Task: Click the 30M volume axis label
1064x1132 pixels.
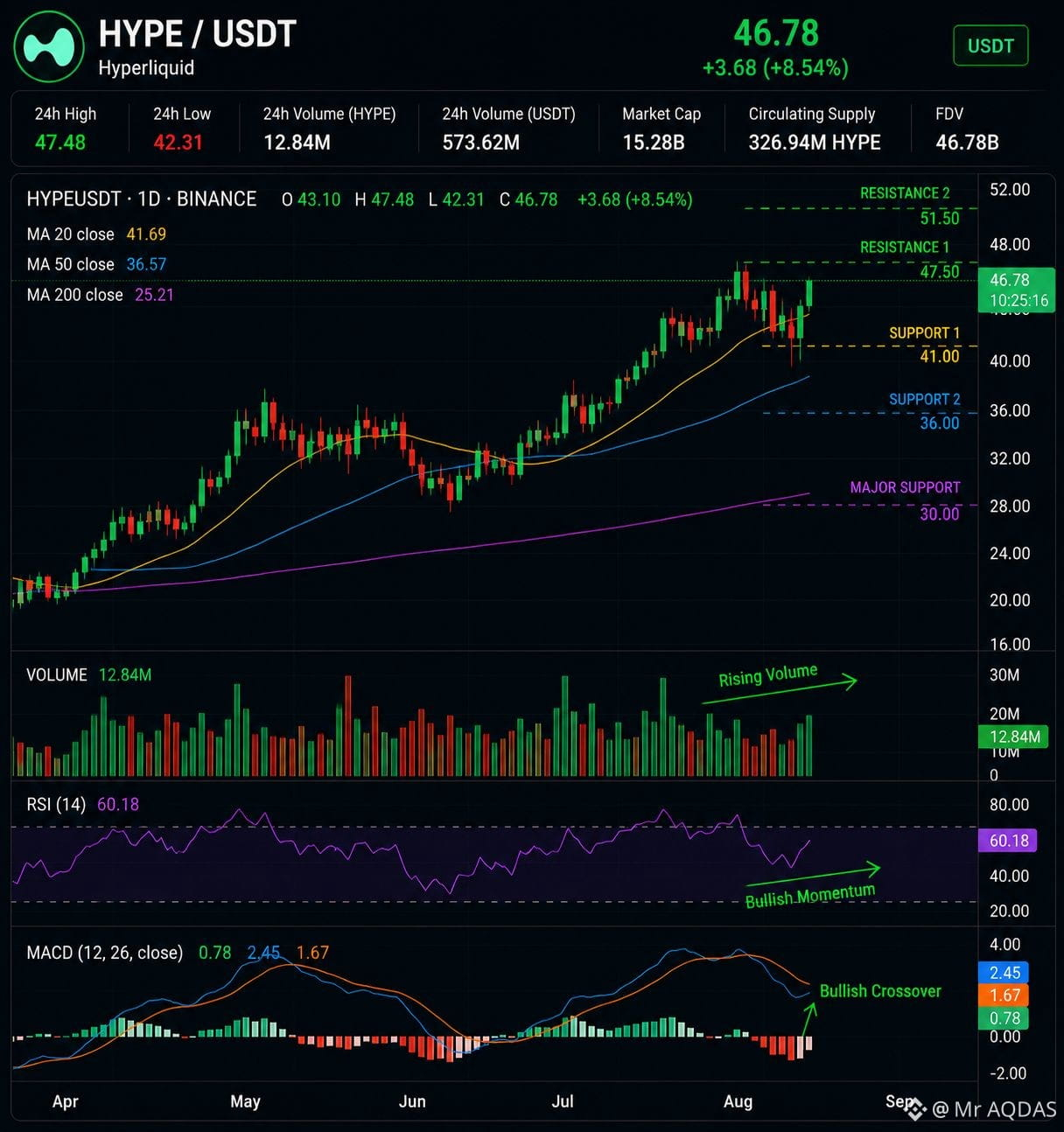Action: (x=1004, y=675)
